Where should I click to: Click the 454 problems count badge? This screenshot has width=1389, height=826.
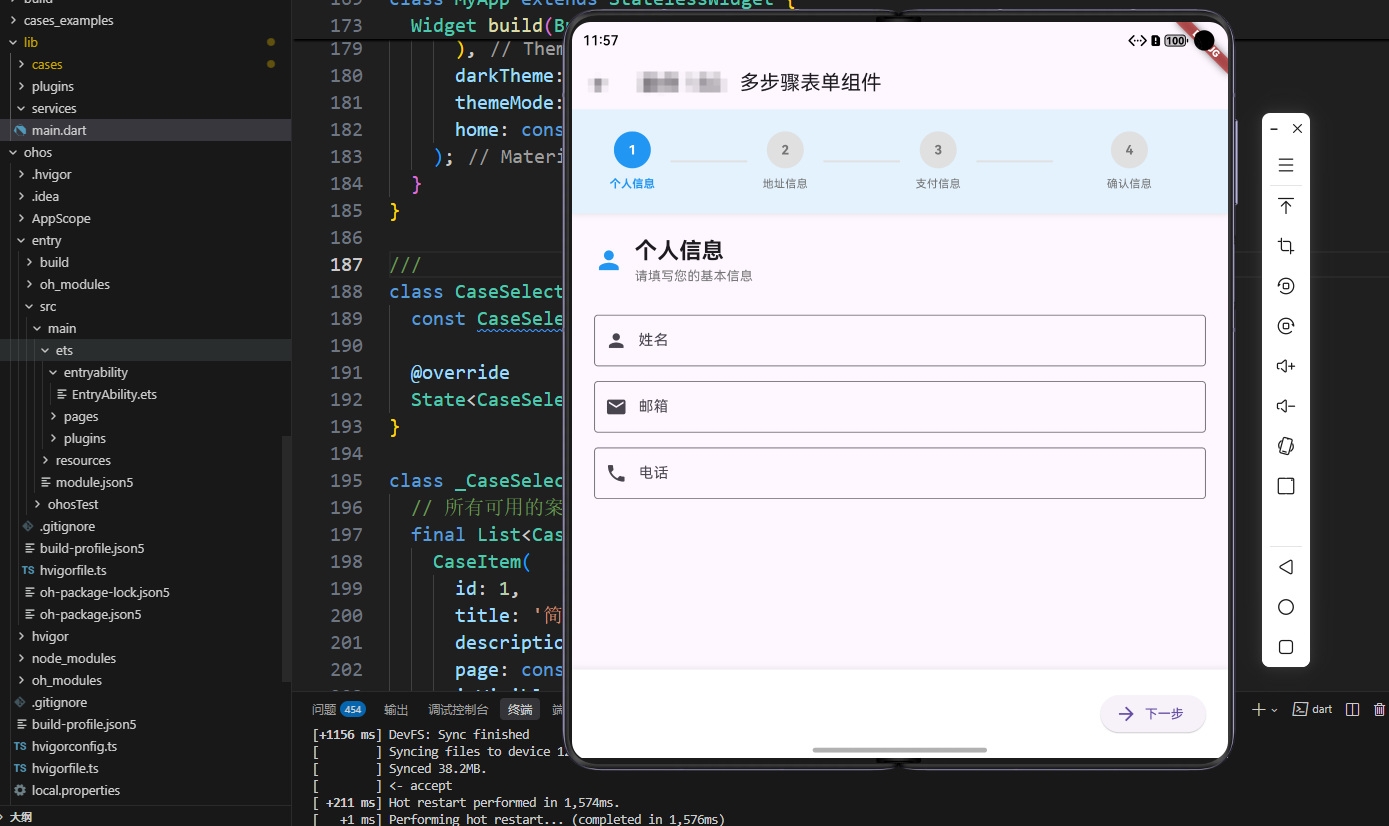click(x=353, y=709)
